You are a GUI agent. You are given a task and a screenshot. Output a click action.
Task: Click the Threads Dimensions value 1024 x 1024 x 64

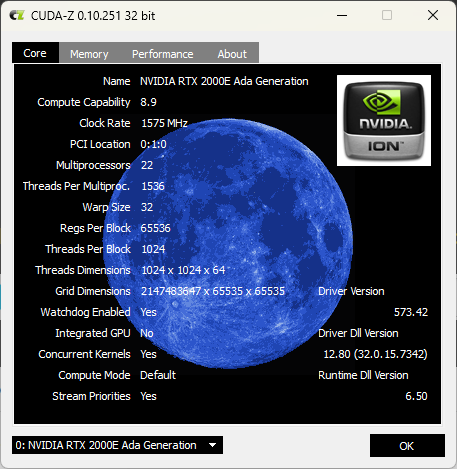(x=183, y=270)
